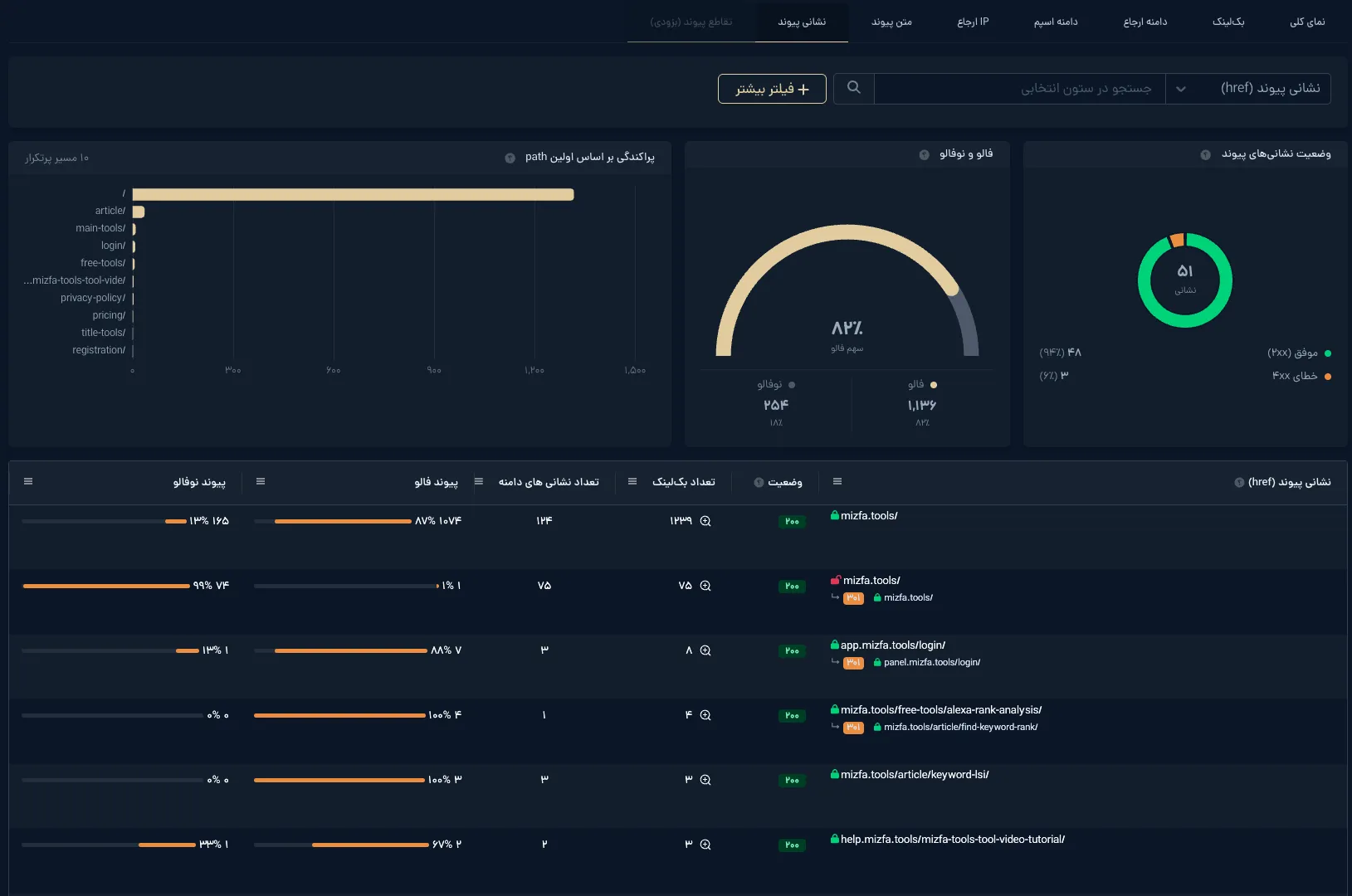
Task: Switch to بک‌لینک tab
Action: click(1228, 22)
